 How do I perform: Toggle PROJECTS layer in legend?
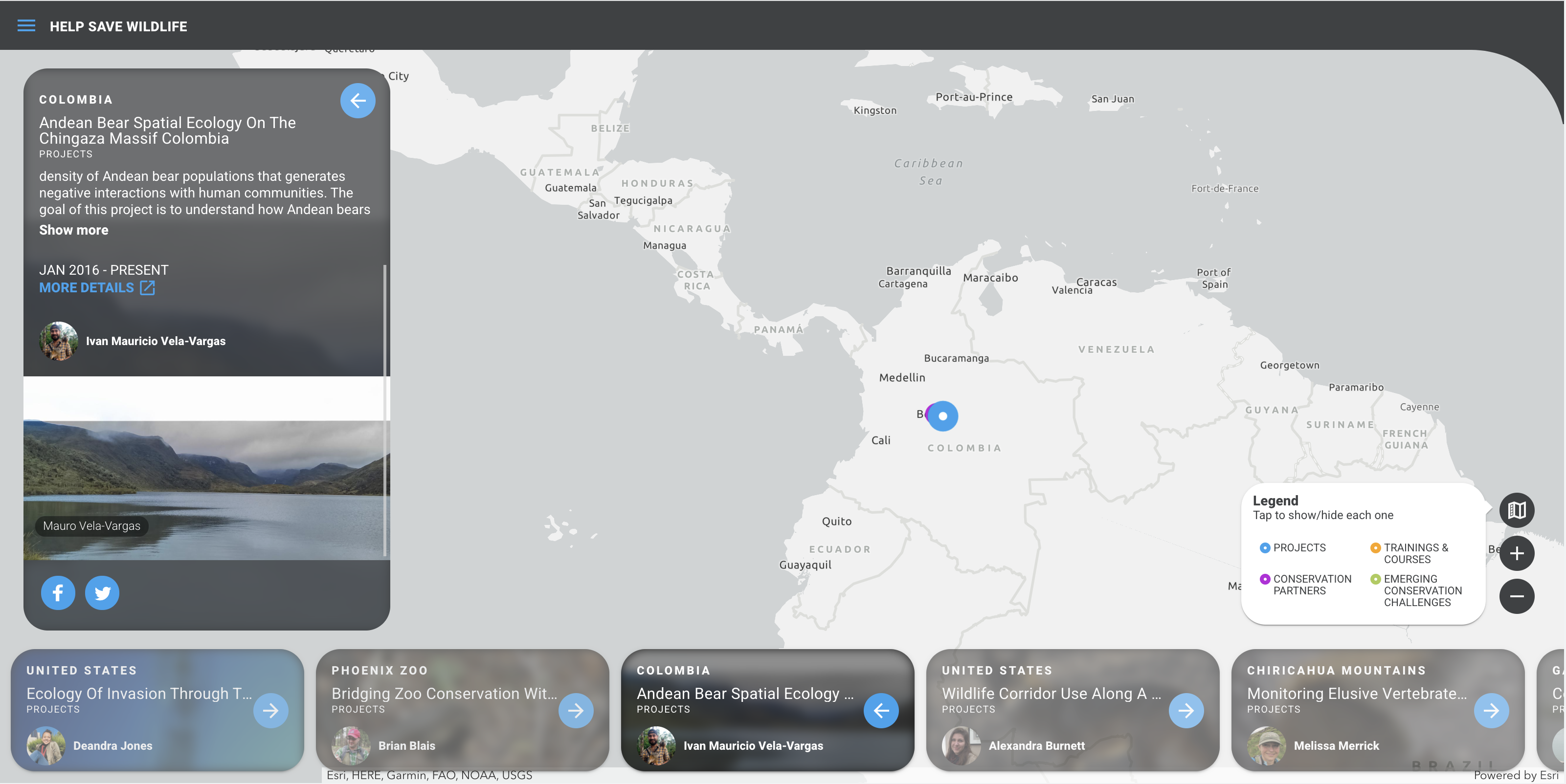(1293, 547)
